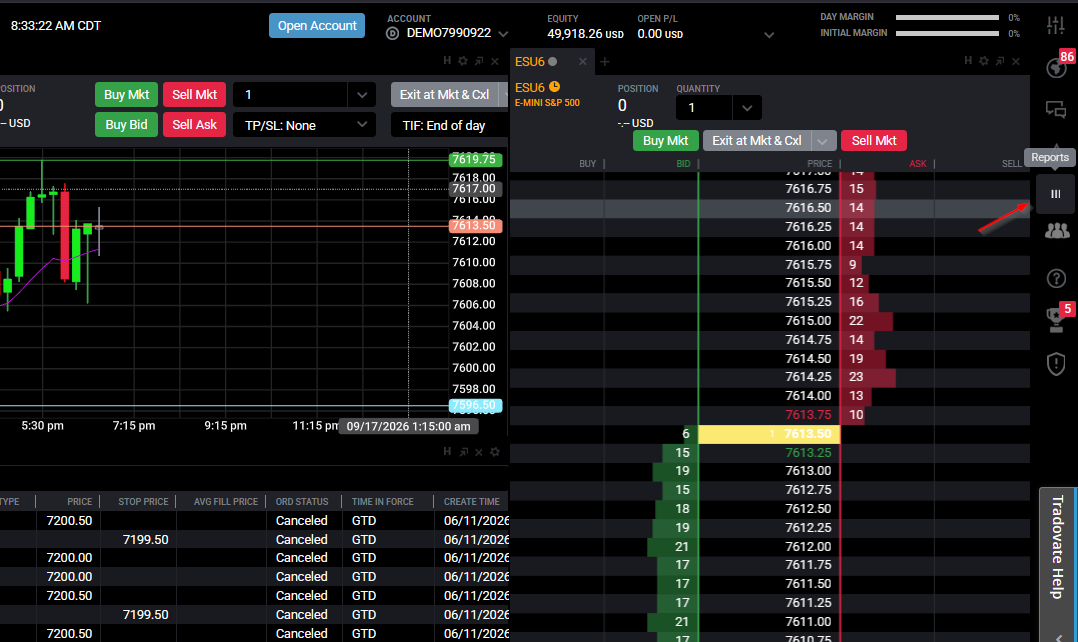Open the chart order quantity dropdown arrow
Viewport: 1078px width, 642px height.
coord(362,95)
